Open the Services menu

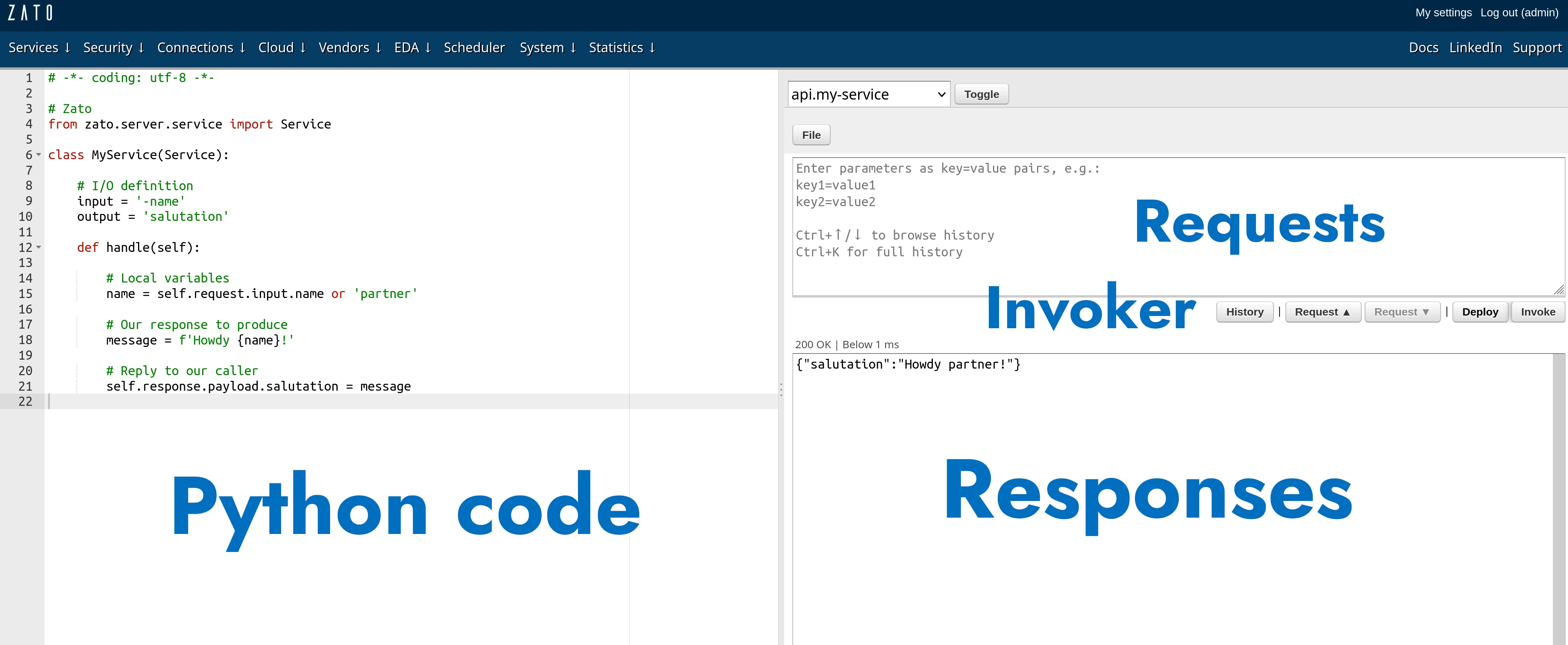[40, 48]
